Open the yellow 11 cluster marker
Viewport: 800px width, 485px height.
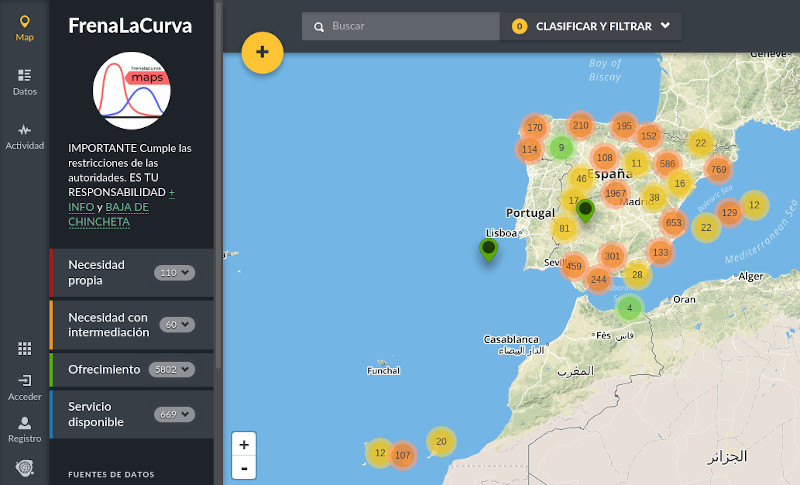pyautogui.click(x=636, y=163)
